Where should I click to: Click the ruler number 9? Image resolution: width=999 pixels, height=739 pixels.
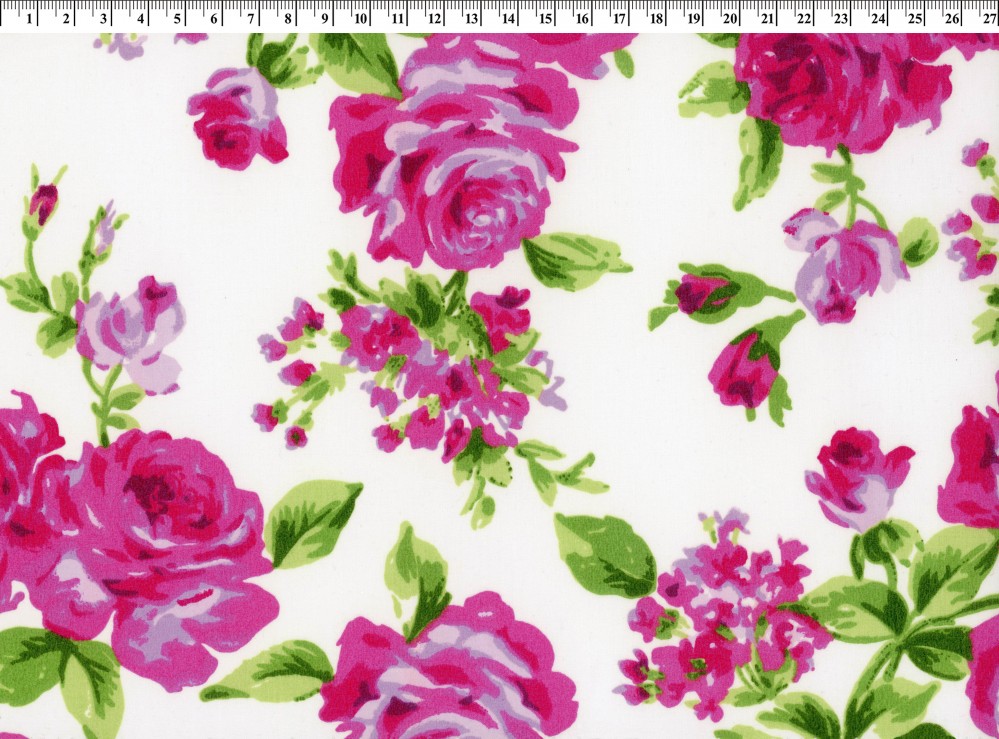point(325,18)
